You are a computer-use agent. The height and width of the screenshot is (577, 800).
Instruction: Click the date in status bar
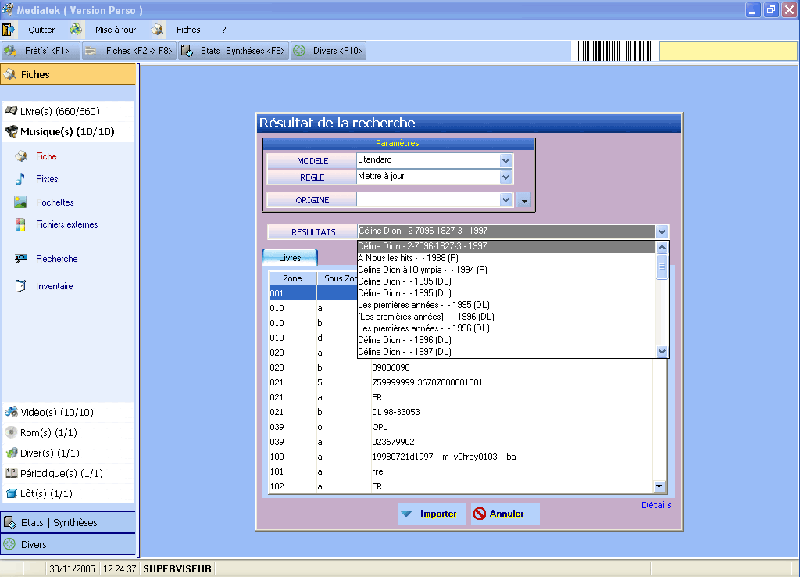tap(72, 568)
